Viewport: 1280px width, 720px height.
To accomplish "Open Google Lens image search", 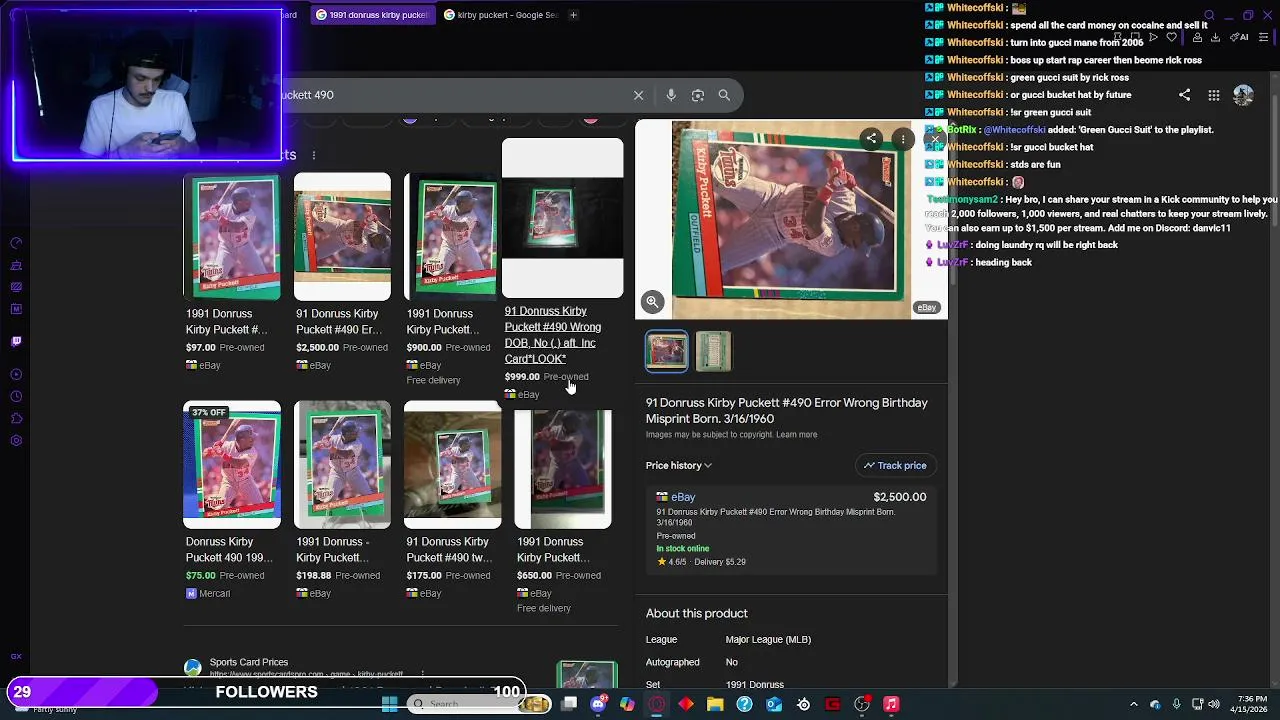I will point(698,95).
